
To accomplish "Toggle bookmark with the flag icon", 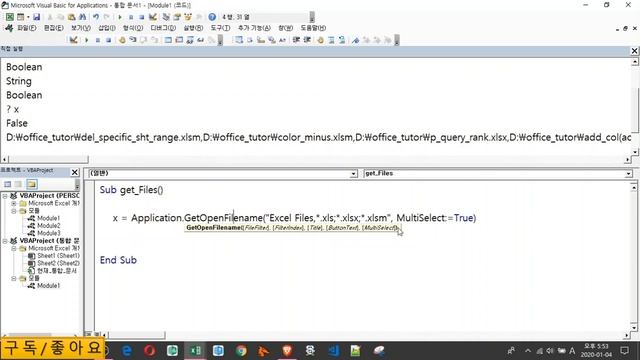I will 356,40.
